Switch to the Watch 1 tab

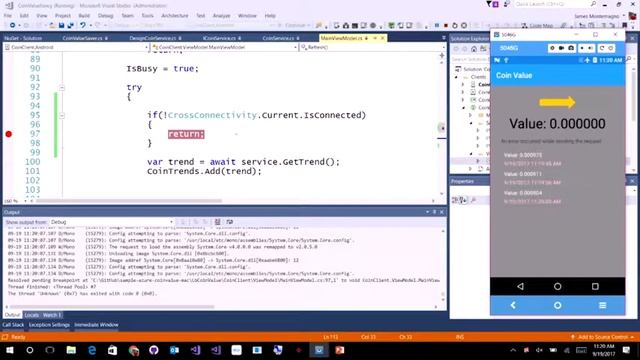coord(52,315)
